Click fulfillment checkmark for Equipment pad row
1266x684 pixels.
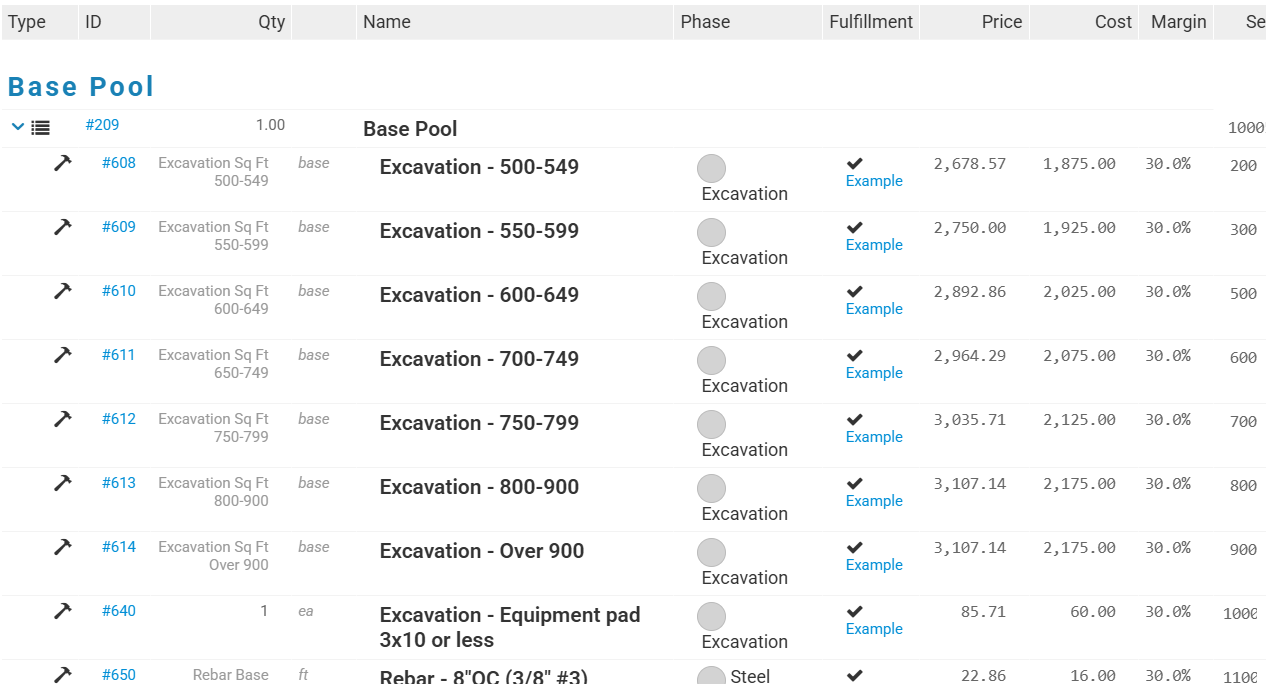click(x=855, y=612)
